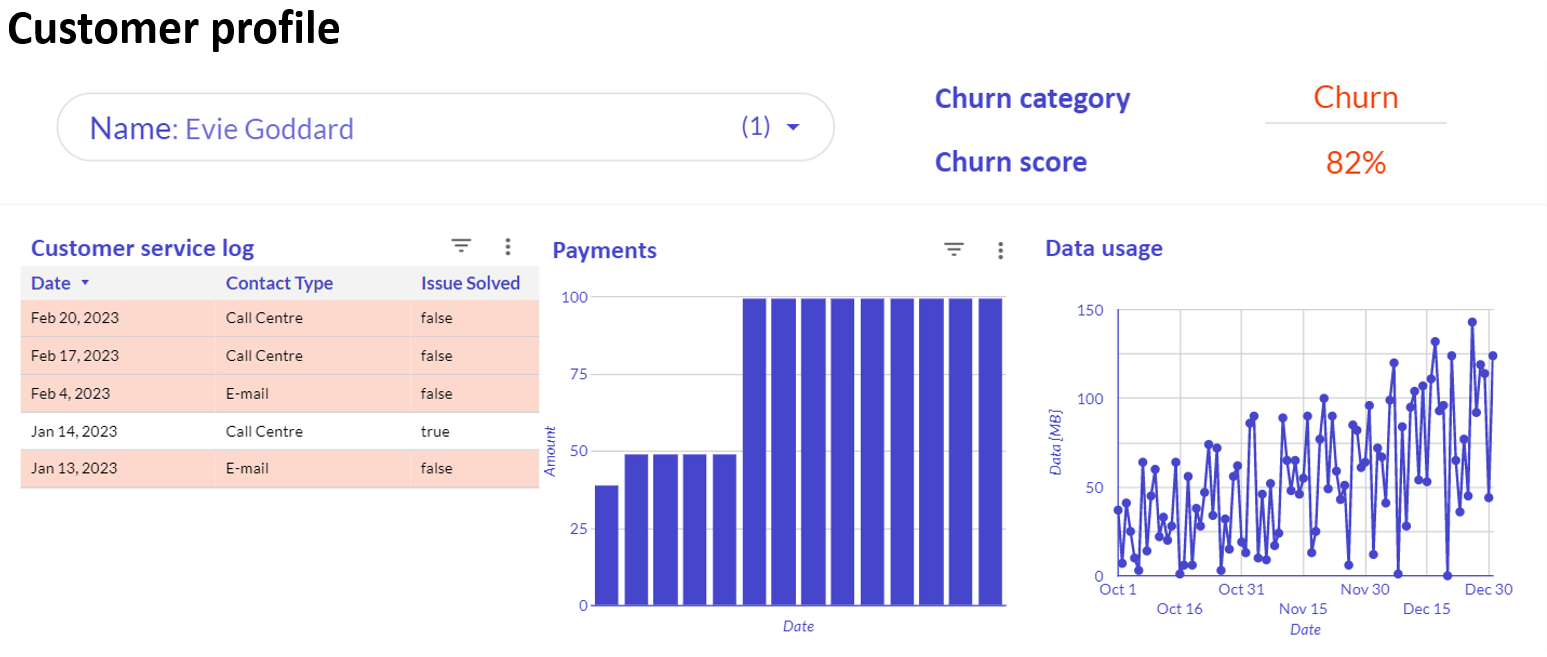Click the Churn category value

(x=1355, y=97)
